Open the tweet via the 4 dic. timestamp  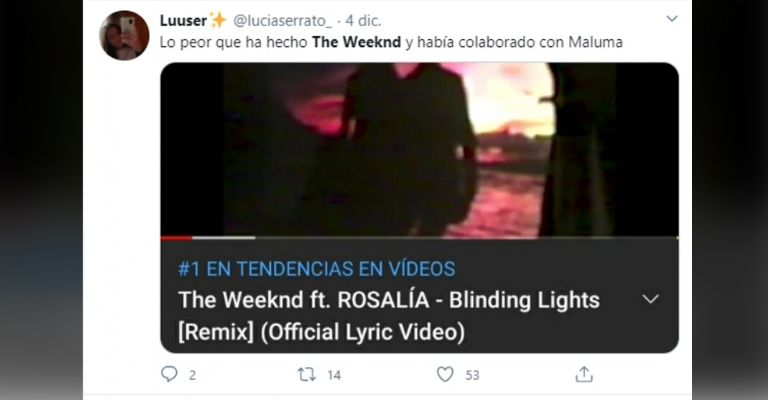[363, 21]
